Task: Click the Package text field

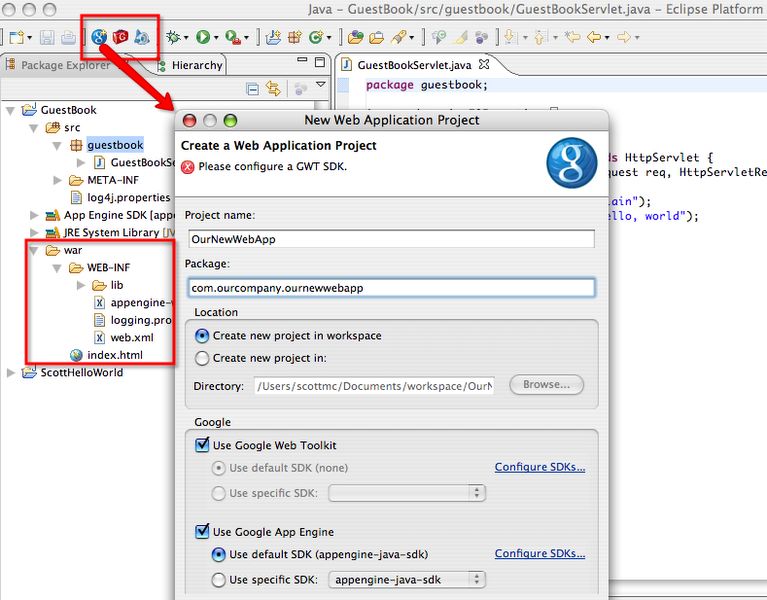Action: 391,288
